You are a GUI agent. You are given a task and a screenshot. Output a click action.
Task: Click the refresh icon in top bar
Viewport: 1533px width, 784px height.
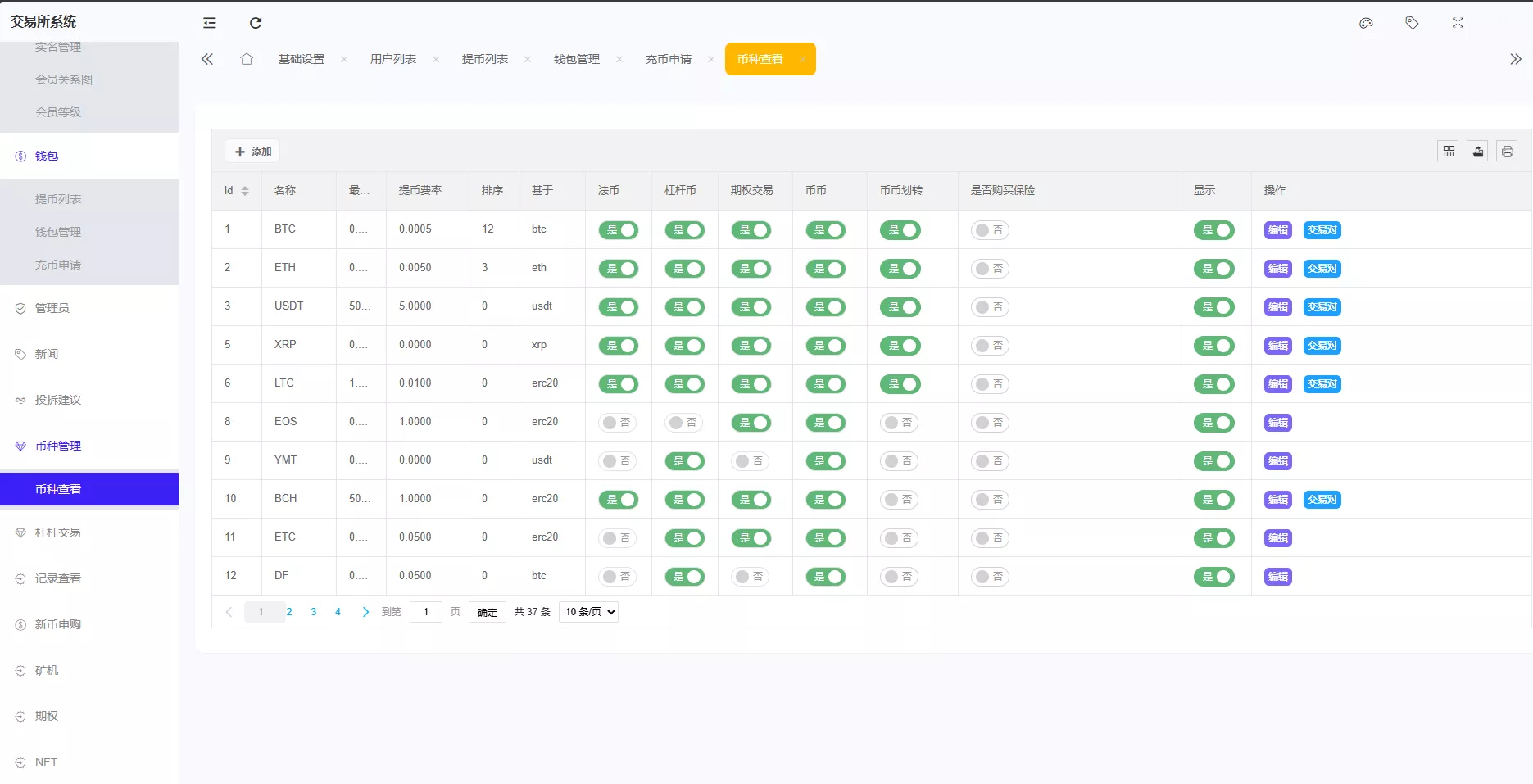coord(256,23)
